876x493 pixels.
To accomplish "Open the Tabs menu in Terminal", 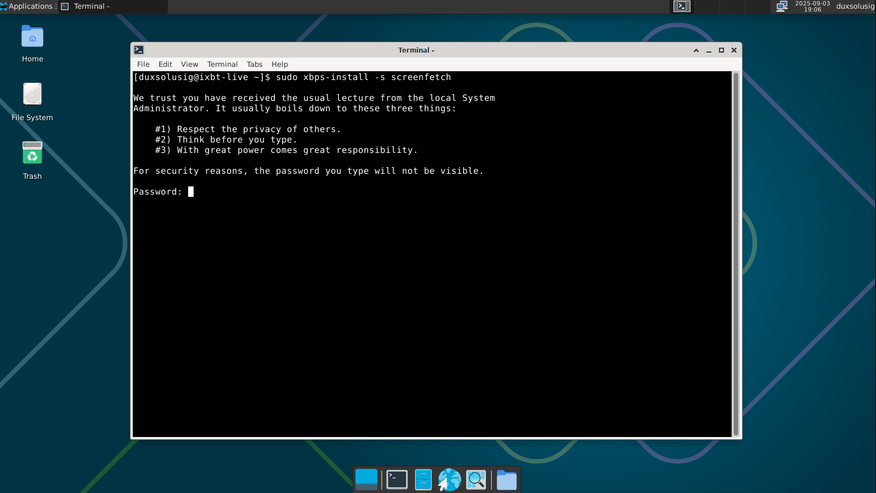I will [254, 64].
